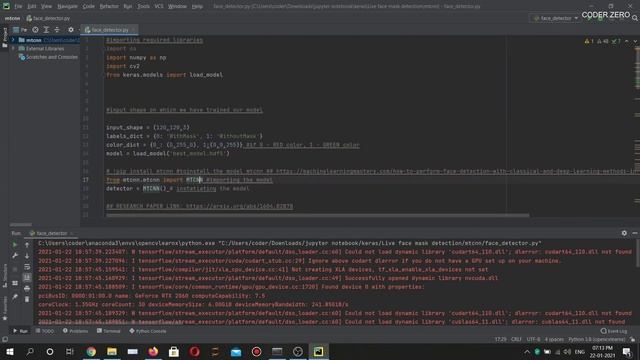Pin the Run tab
Image resolution: width=640 pixels, height=360 pixels.
pos(15,297)
